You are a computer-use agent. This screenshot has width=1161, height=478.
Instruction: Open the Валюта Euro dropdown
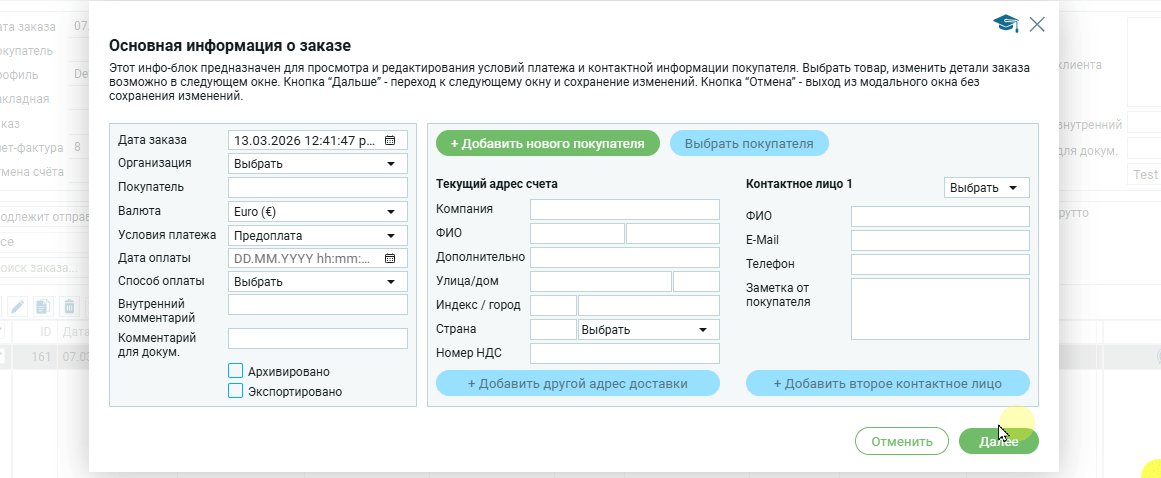(317, 212)
